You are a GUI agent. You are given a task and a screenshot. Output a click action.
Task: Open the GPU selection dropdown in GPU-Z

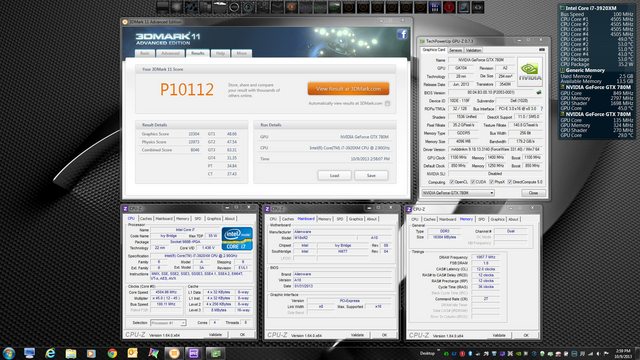pos(458,193)
